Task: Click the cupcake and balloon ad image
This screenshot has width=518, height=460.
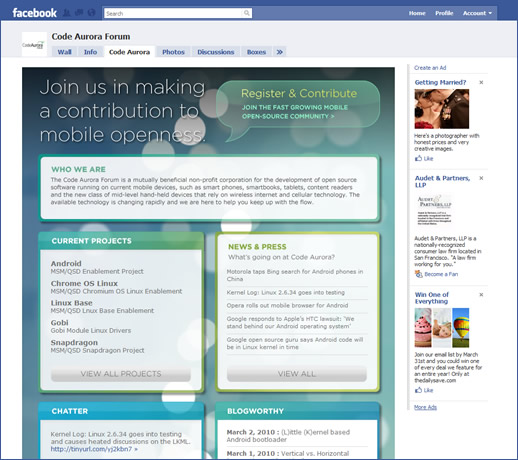Action: click(442, 328)
